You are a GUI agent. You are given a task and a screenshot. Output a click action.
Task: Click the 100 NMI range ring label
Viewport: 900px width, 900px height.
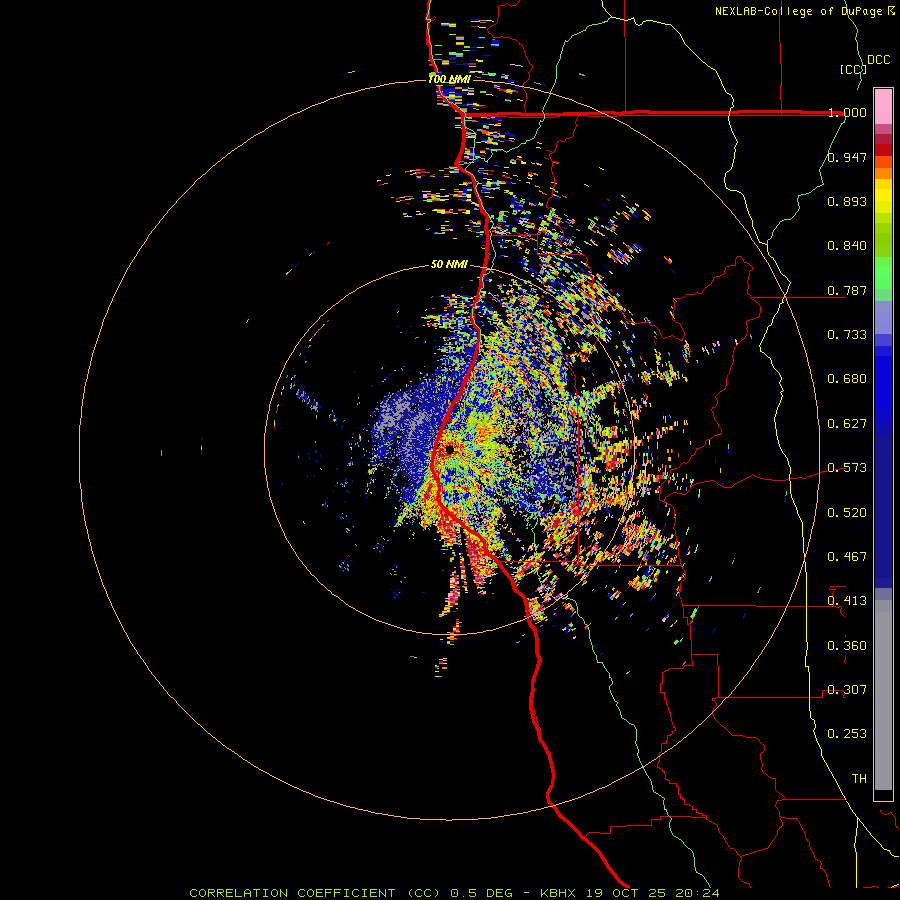[449, 79]
